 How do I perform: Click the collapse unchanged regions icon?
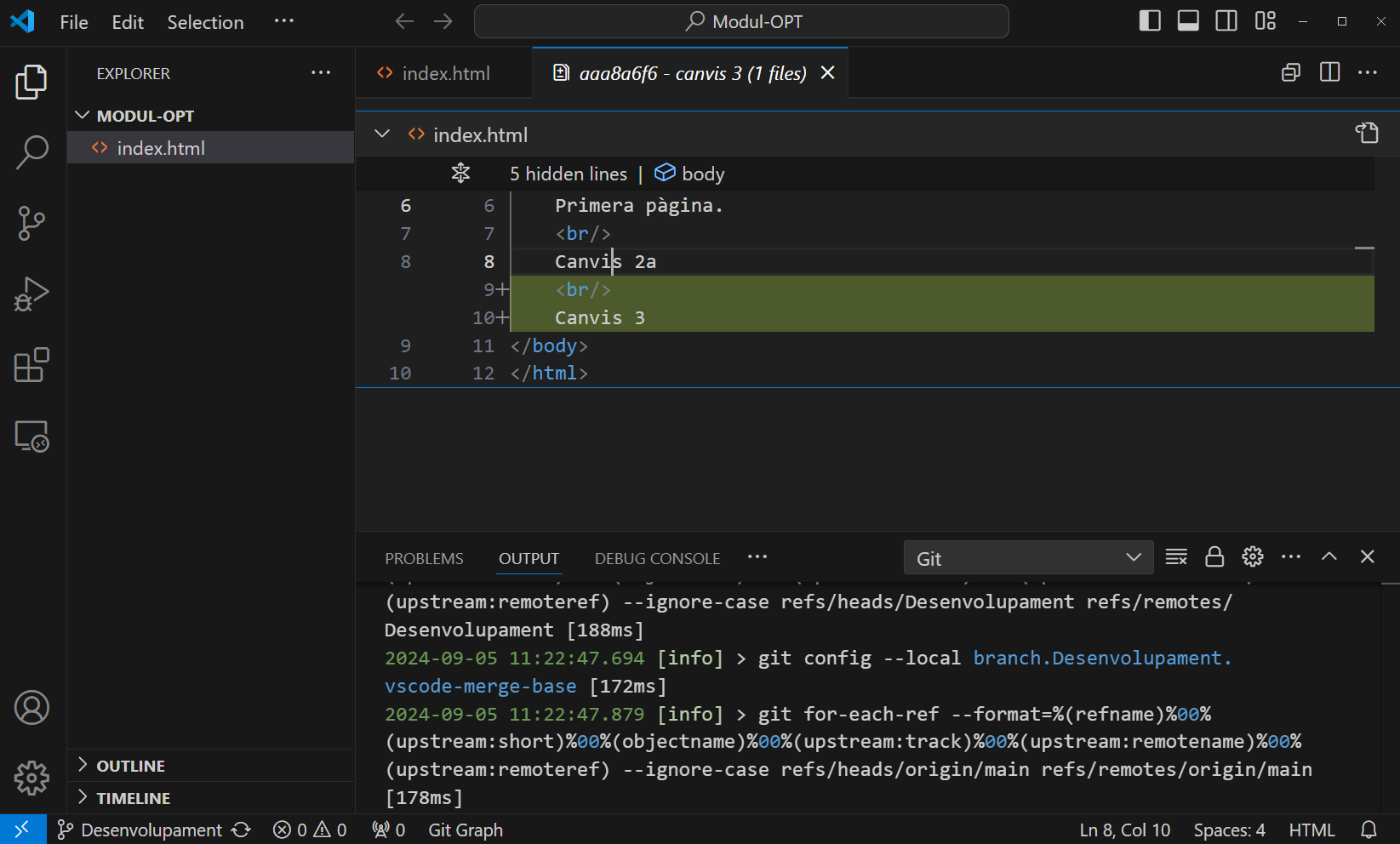tap(460, 173)
